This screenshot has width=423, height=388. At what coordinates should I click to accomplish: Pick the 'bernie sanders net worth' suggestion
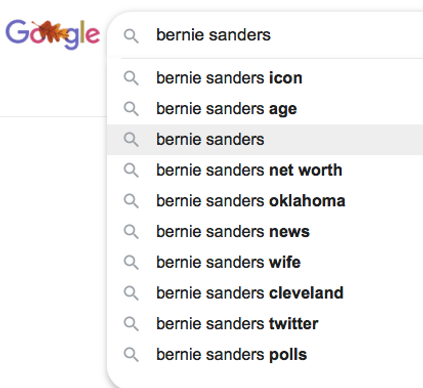[265, 170]
